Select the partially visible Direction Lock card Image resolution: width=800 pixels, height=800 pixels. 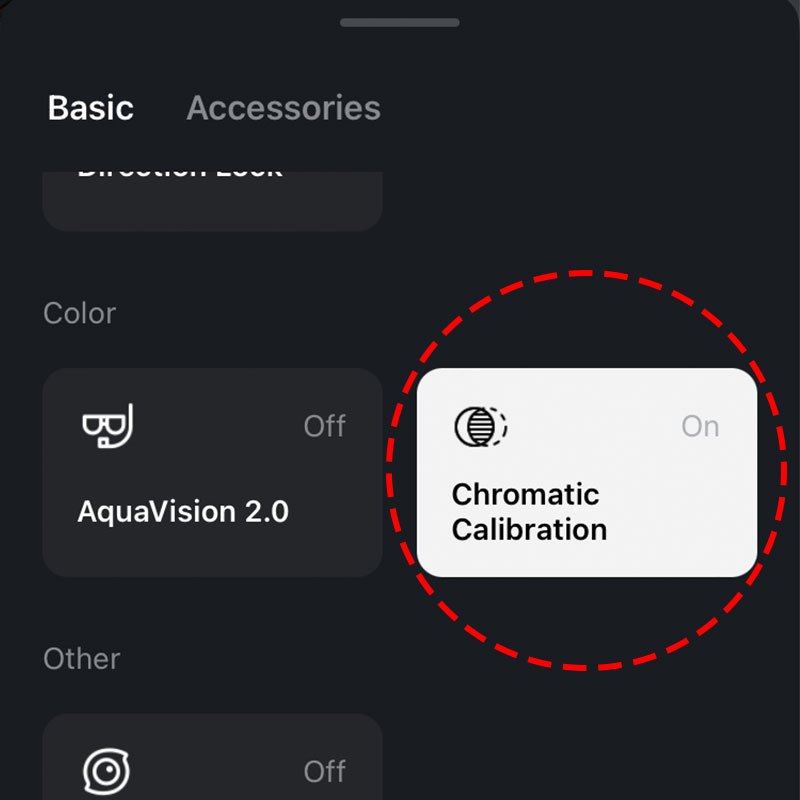(x=212, y=198)
